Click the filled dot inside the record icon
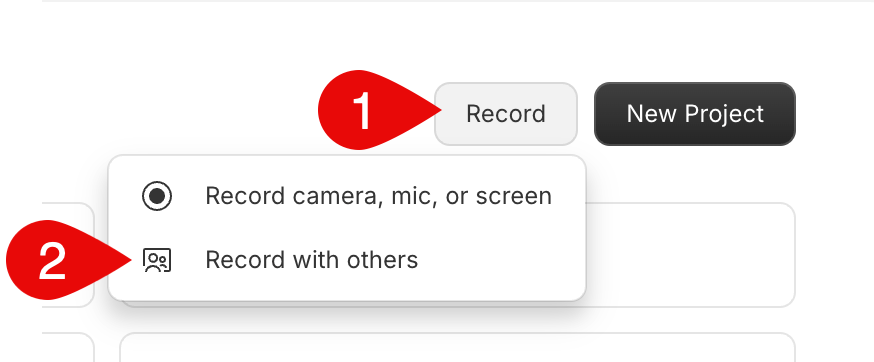 (157, 196)
